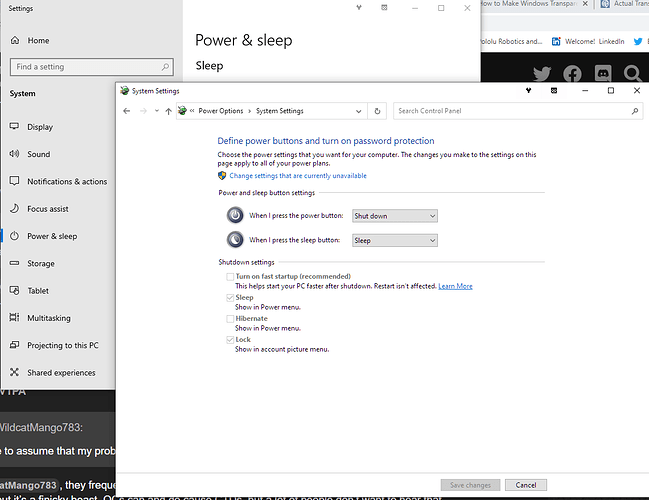Click the pin icon in System Settings title bar
649x500 pixels.
pyautogui.click(x=528, y=91)
